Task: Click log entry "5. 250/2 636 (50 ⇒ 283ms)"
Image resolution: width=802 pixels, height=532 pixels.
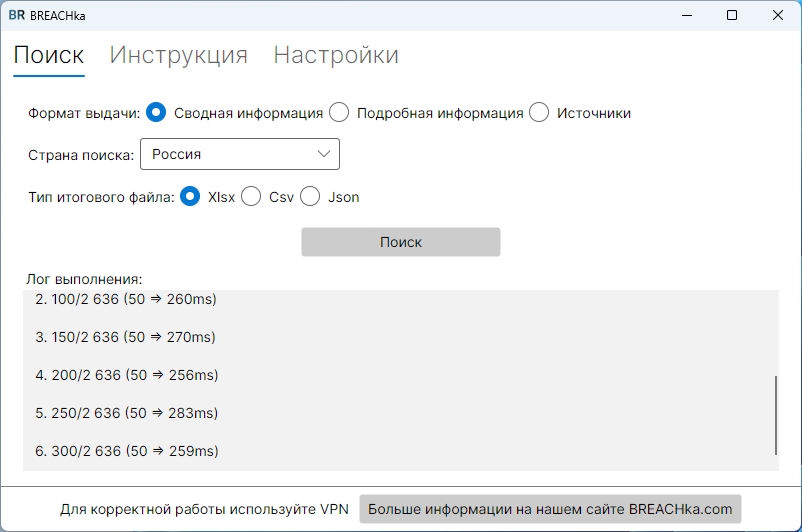Action: [126, 413]
